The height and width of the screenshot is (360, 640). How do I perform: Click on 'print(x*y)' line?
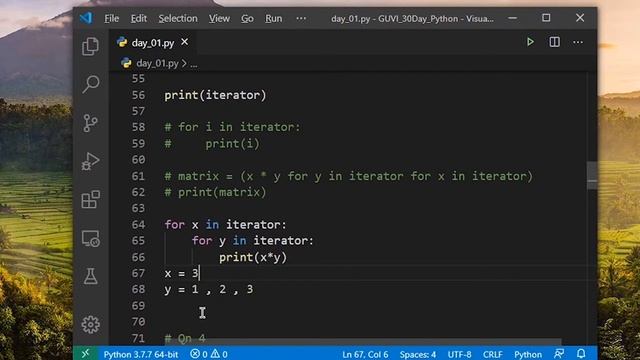click(x=253, y=257)
